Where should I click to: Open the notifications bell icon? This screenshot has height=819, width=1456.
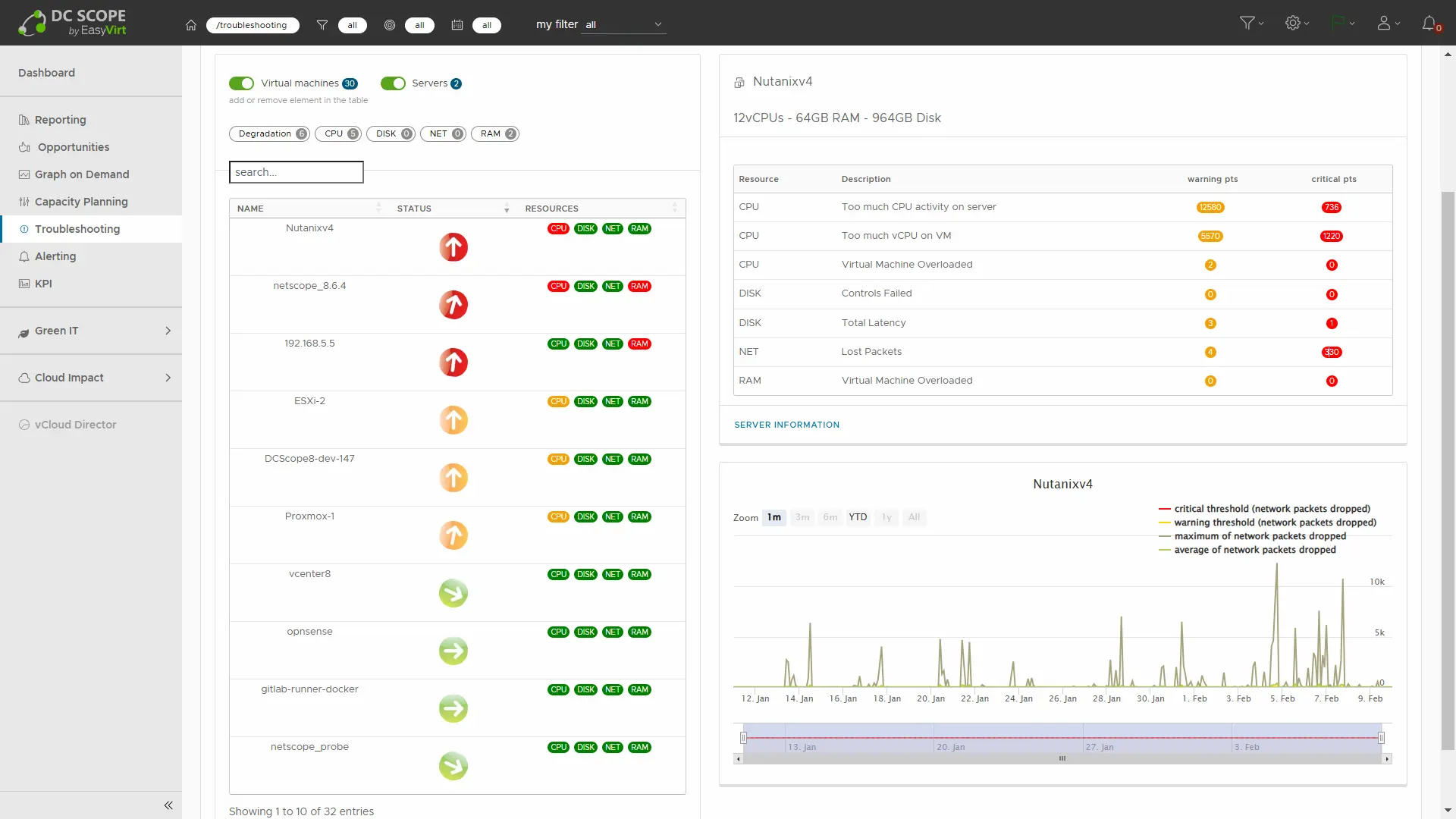(x=1429, y=24)
